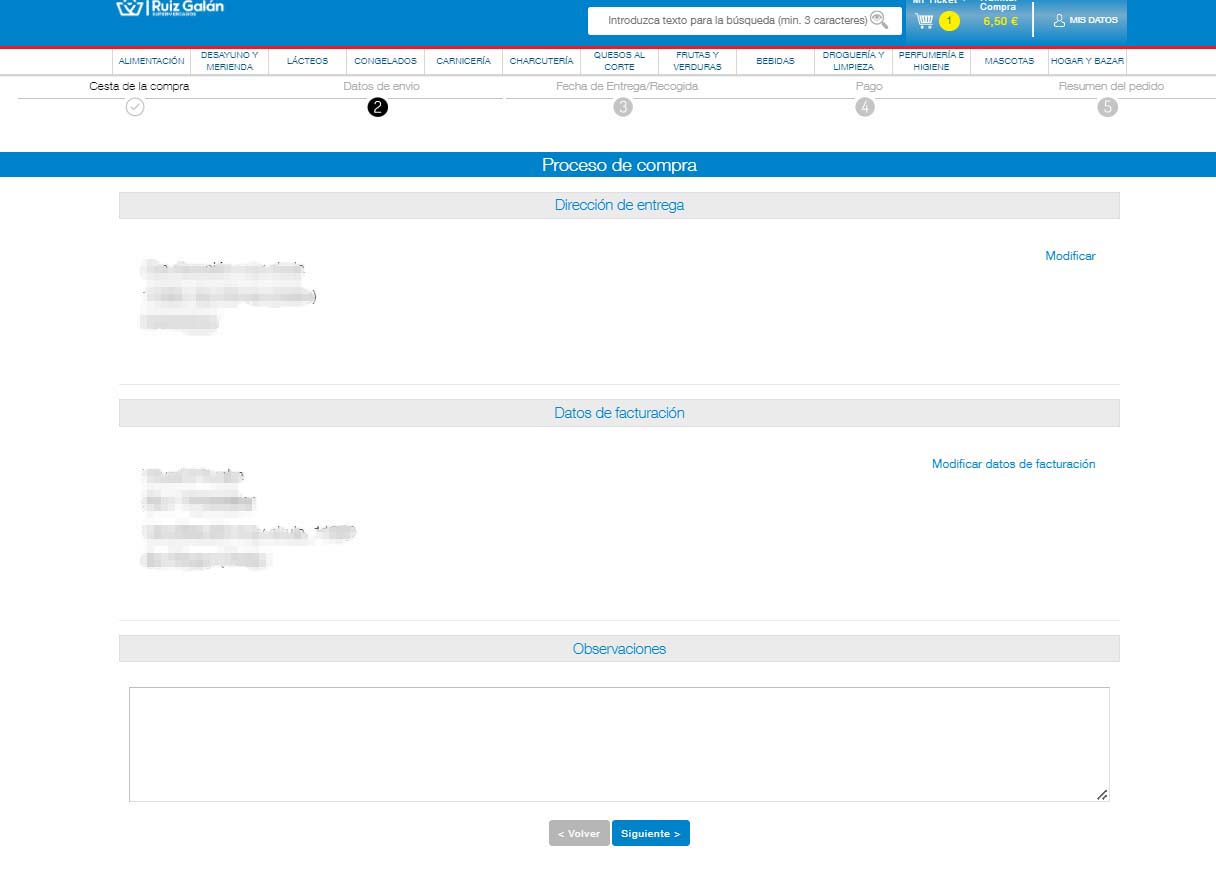Click the Proceso de compra title bar
The height and width of the screenshot is (873, 1216).
[x=608, y=165]
